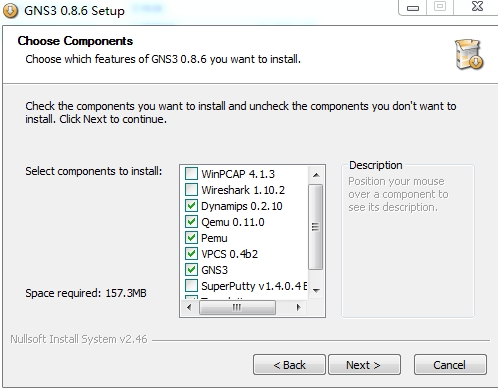Click the GNS3 setup icon in title bar

click(x=10, y=11)
